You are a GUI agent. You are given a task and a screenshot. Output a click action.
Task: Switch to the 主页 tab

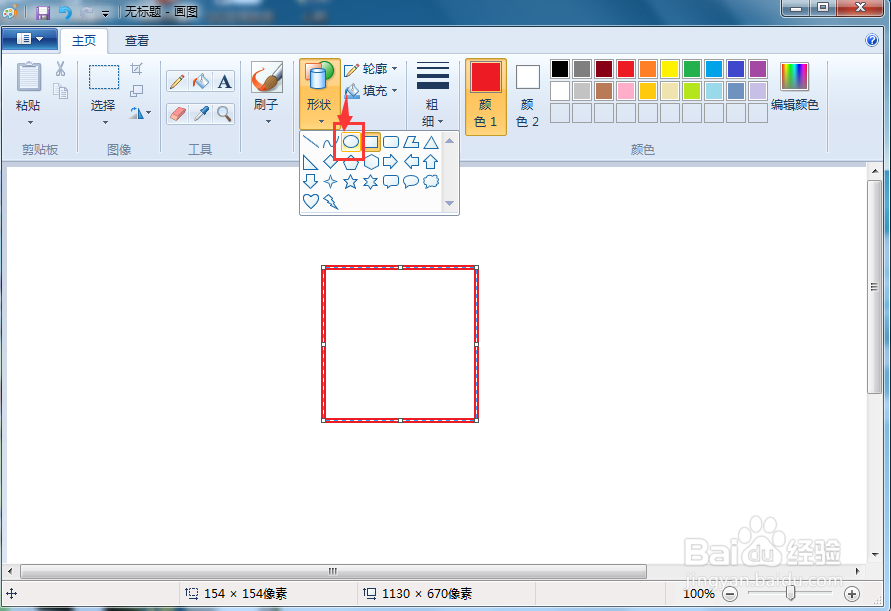pos(84,41)
